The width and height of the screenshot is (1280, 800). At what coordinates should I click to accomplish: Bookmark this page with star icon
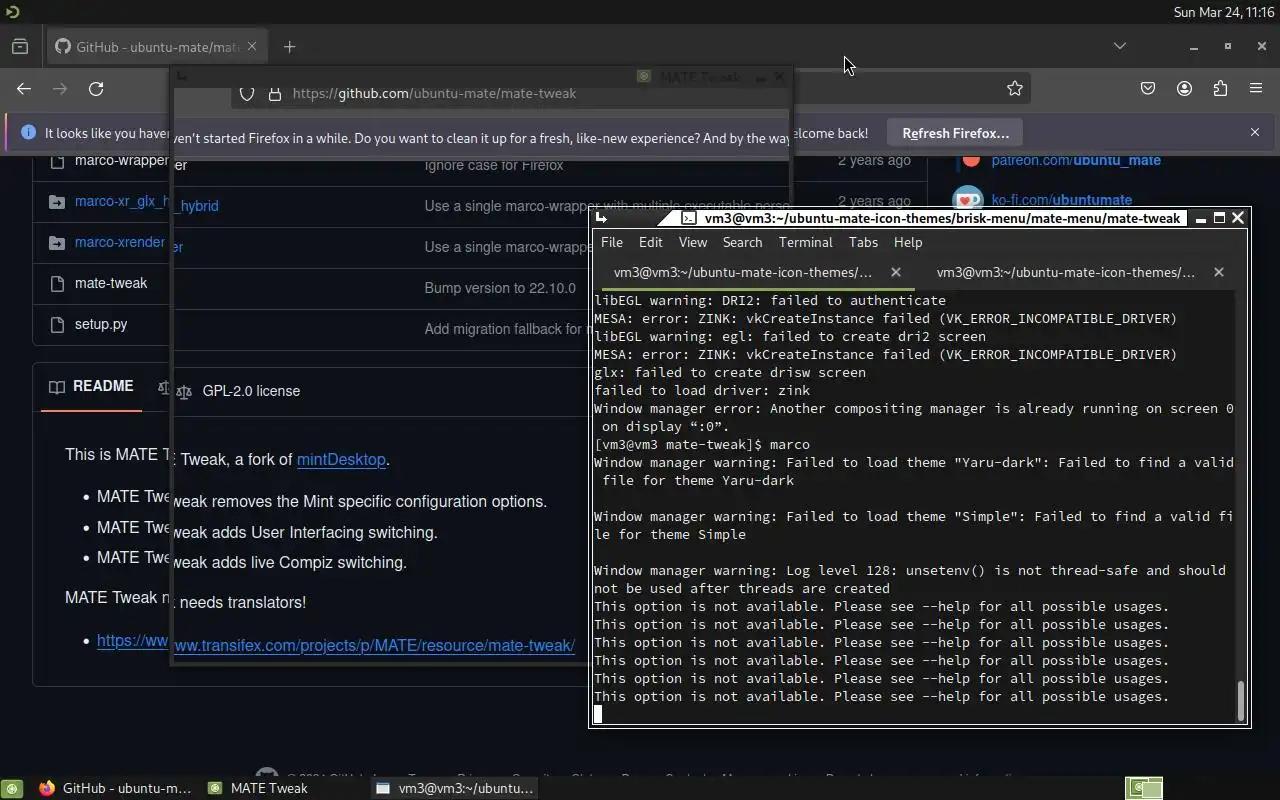(1015, 89)
